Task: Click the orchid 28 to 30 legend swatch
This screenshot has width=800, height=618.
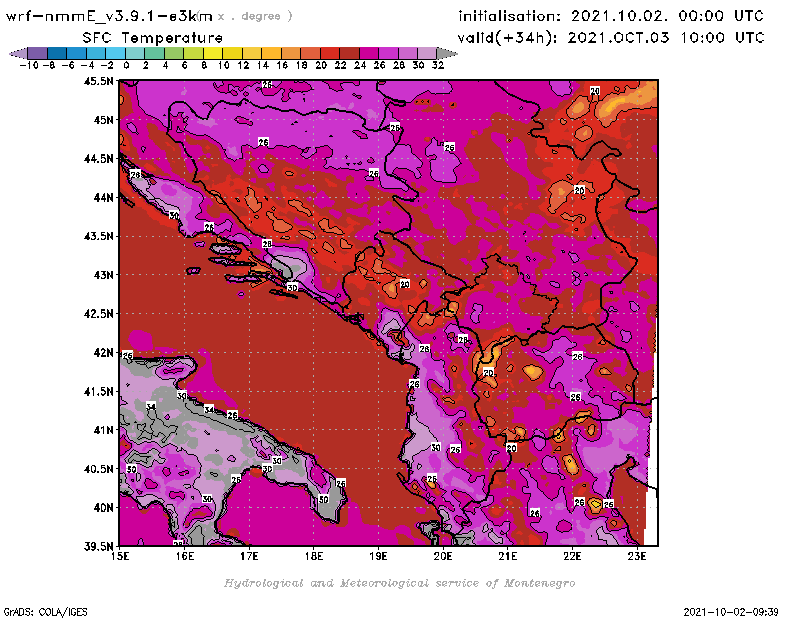Action: coord(408,53)
